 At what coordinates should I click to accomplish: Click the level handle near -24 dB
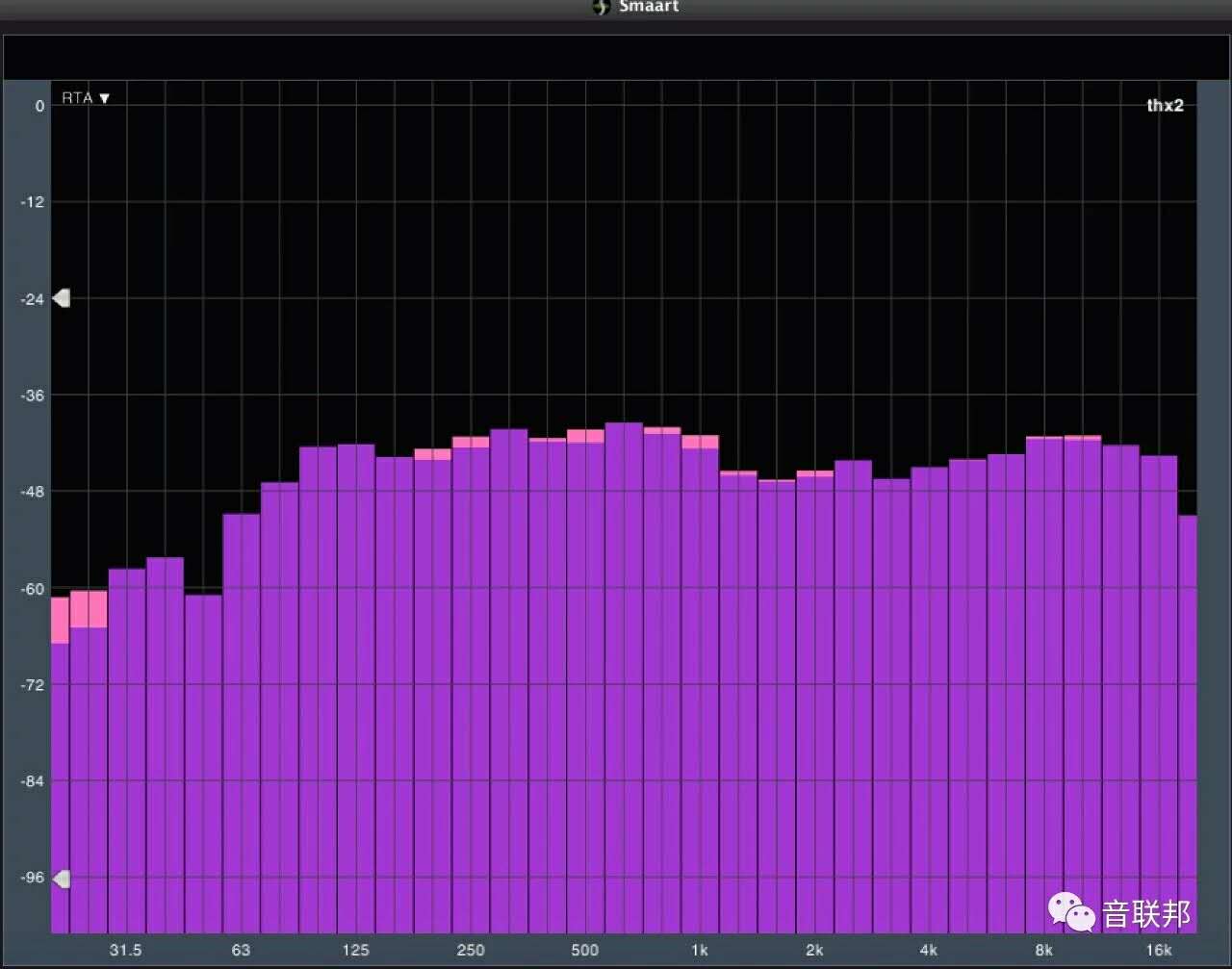click(62, 298)
